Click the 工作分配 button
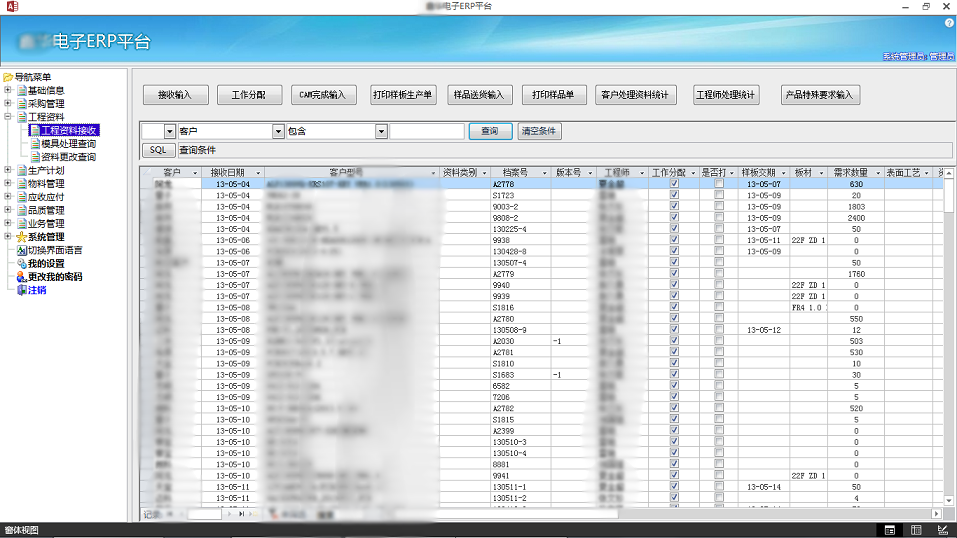Image resolution: width=957 pixels, height=538 pixels. 250,95
